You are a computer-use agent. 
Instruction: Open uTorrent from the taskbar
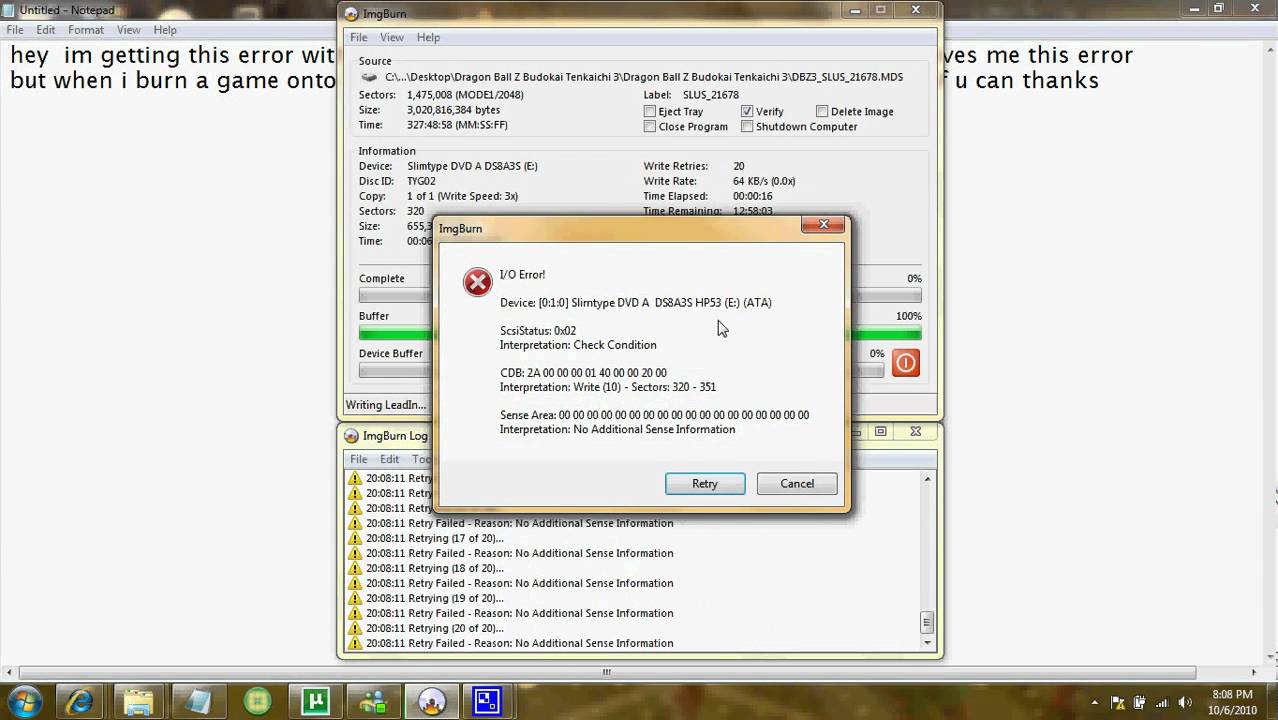click(316, 701)
